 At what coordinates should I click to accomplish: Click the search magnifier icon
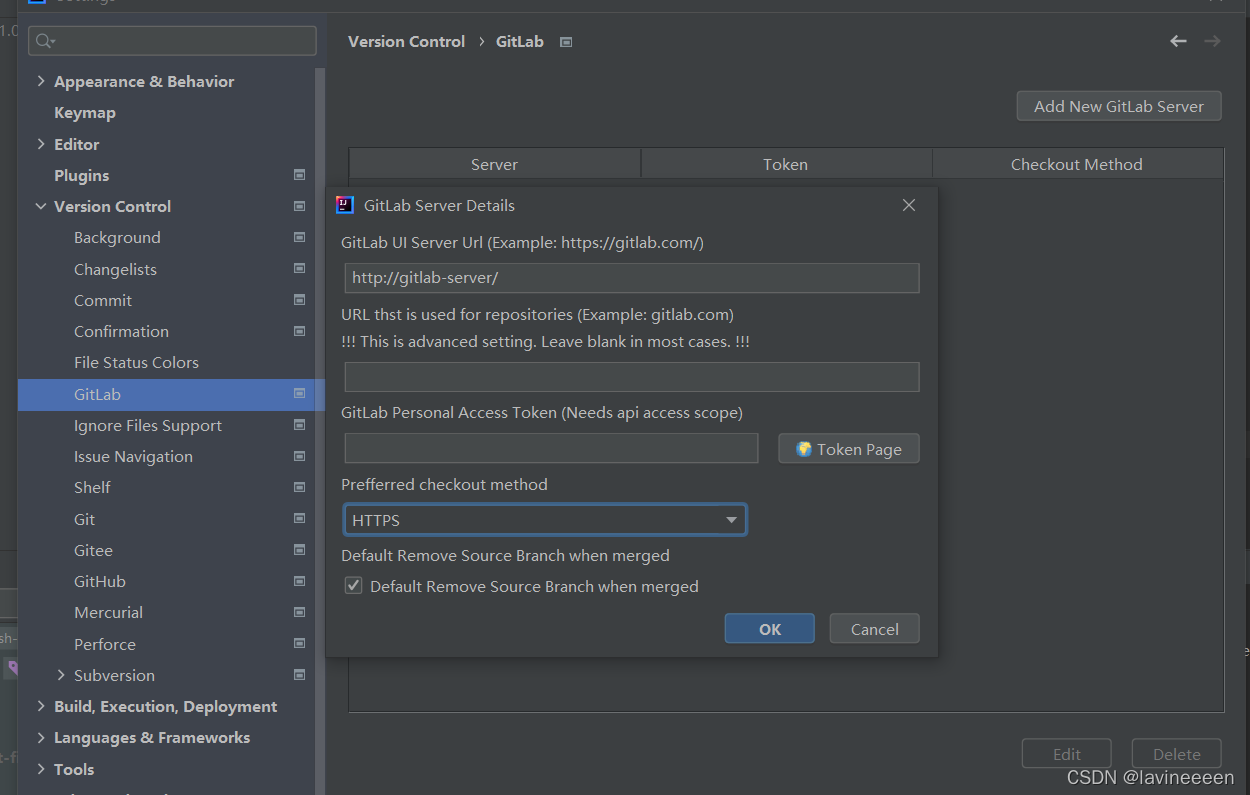pyautogui.click(x=46, y=41)
